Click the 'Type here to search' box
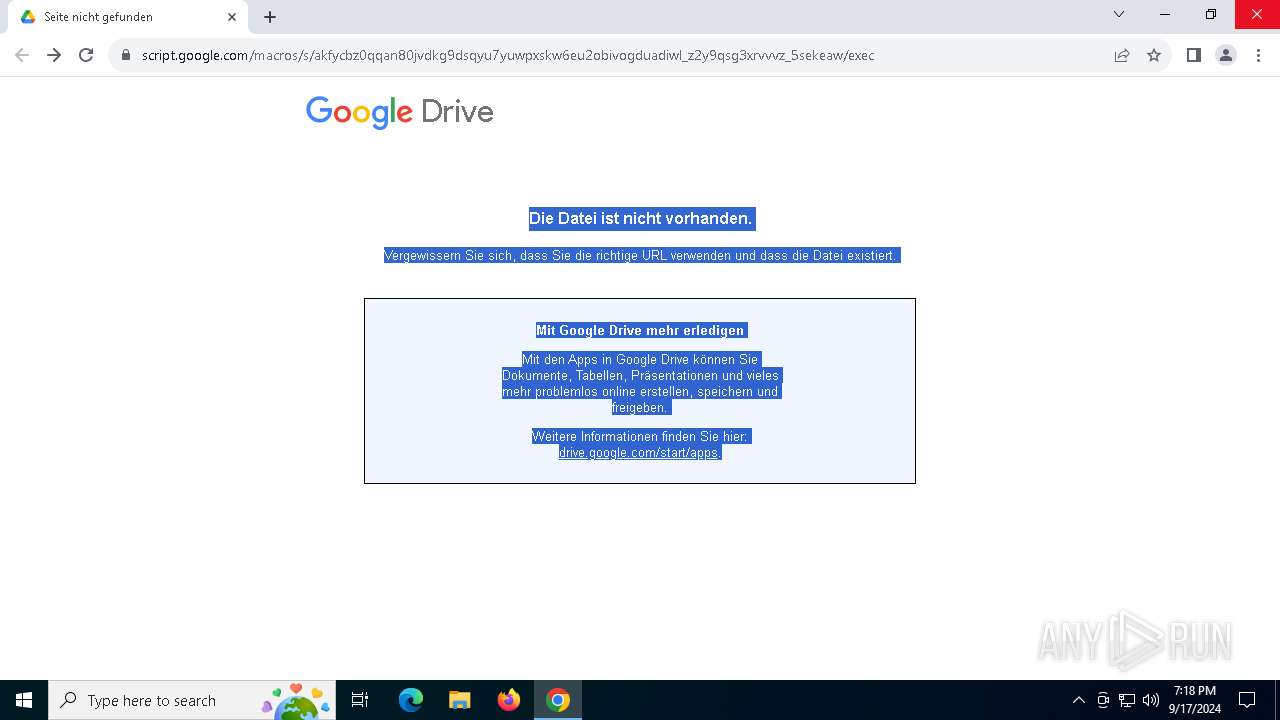 click(192, 700)
